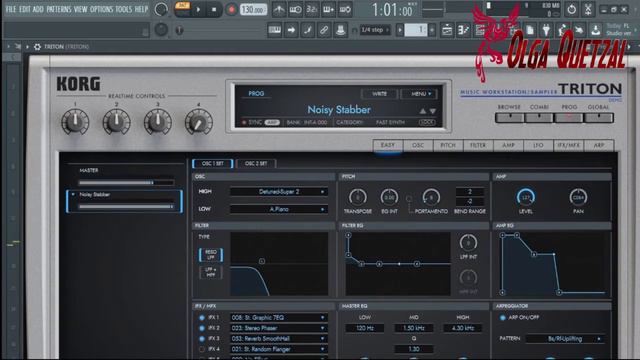This screenshot has height=360, width=640.
Task: Open arpeggiator PATTERN dropdown
Action: [565, 339]
